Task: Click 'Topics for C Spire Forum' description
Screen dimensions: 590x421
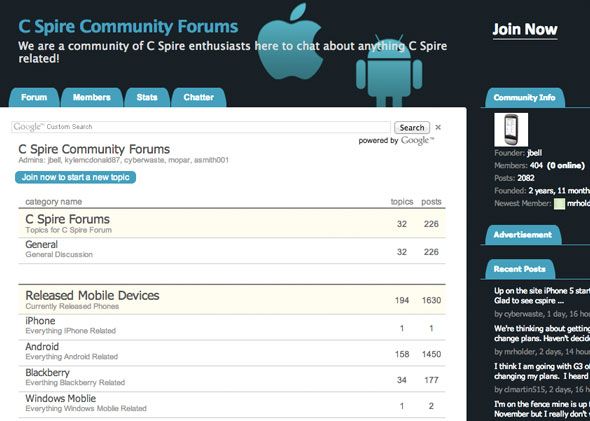Action: [68, 230]
